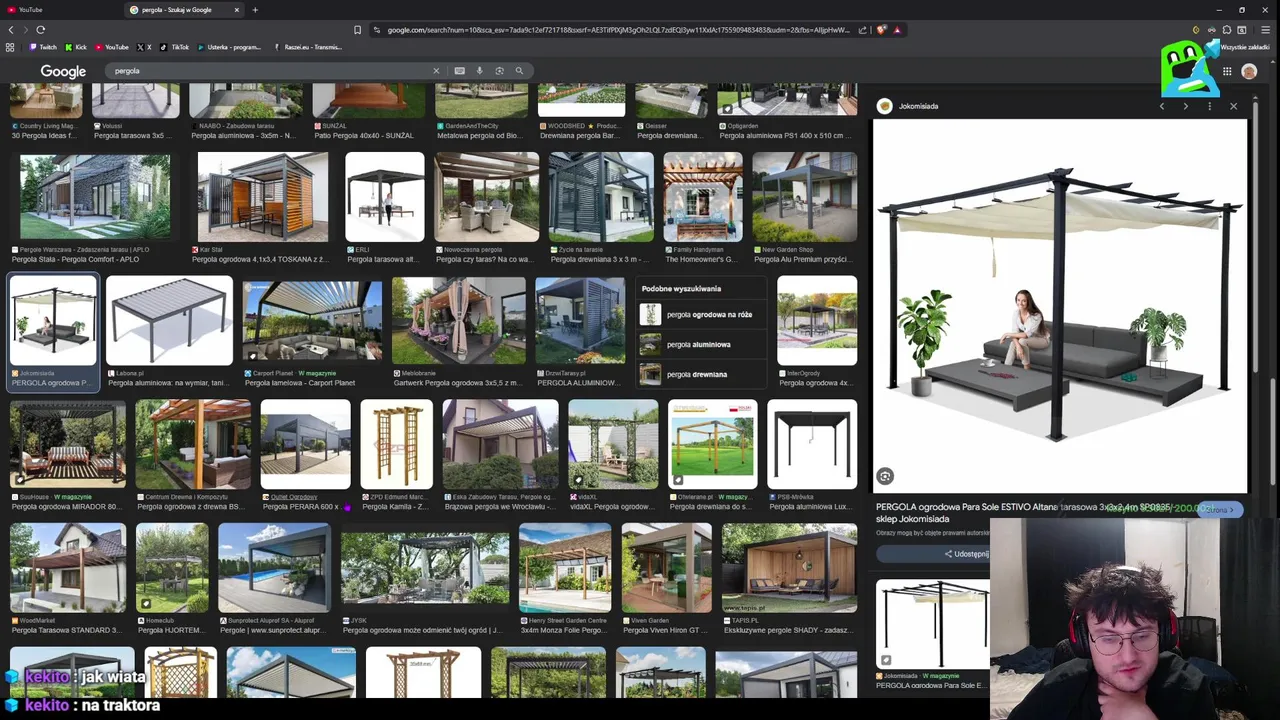This screenshot has height=720, width=1280.
Task: Open Labona aluminium pergola thumbnail
Action: pyautogui.click(x=169, y=321)
